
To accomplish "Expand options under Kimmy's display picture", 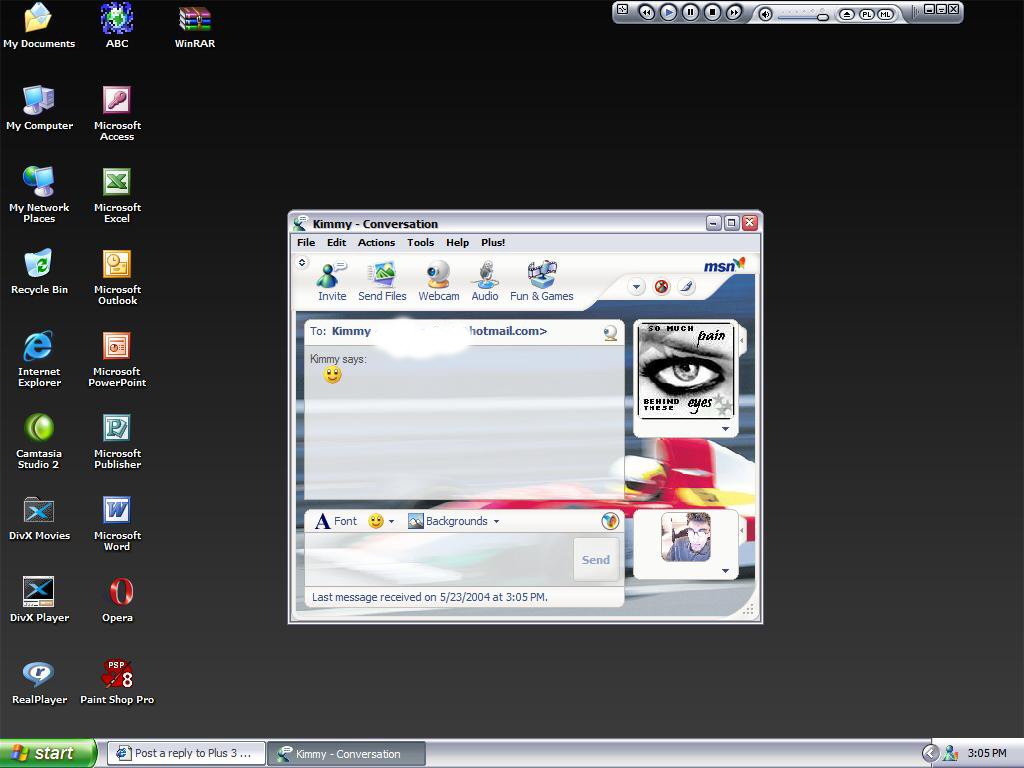I will (x=725, y=429).
